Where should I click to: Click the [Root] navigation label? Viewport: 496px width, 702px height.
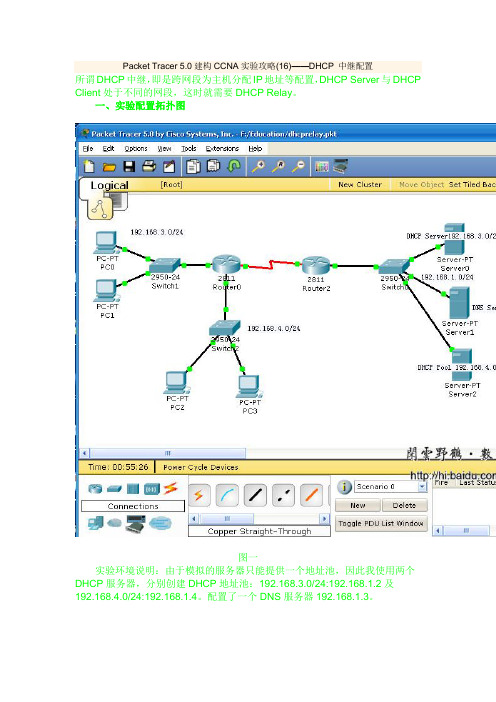tap(171, 184)
